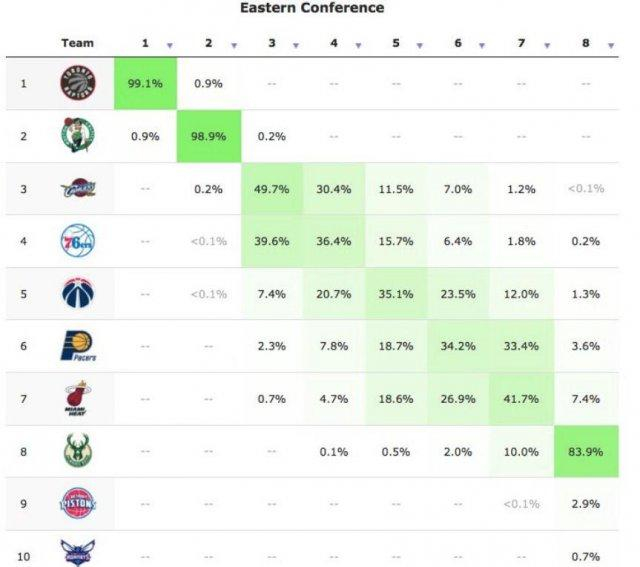Sort by seed 3 column arrow
Screen dimensions: 640x567
295,45
